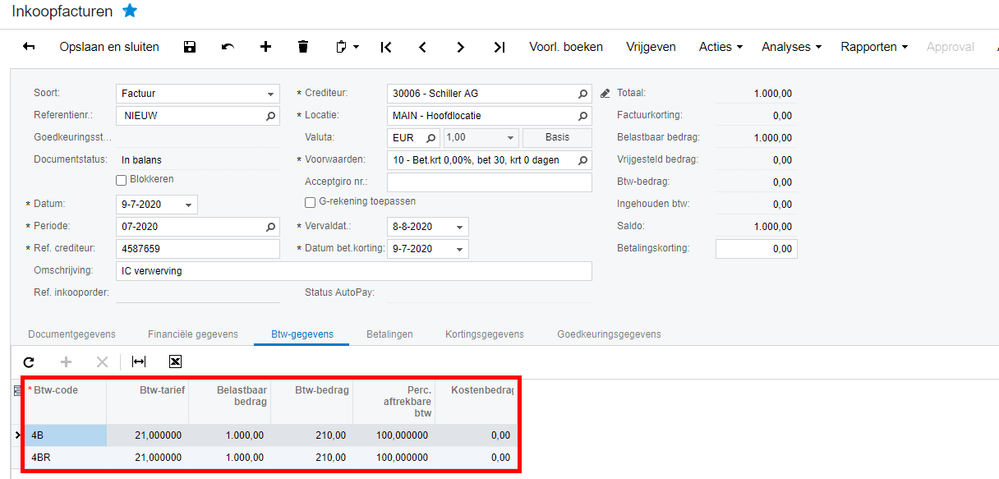Click the undo arrow icon
Viewport: 999px width, 479px height.
[227, 47]
